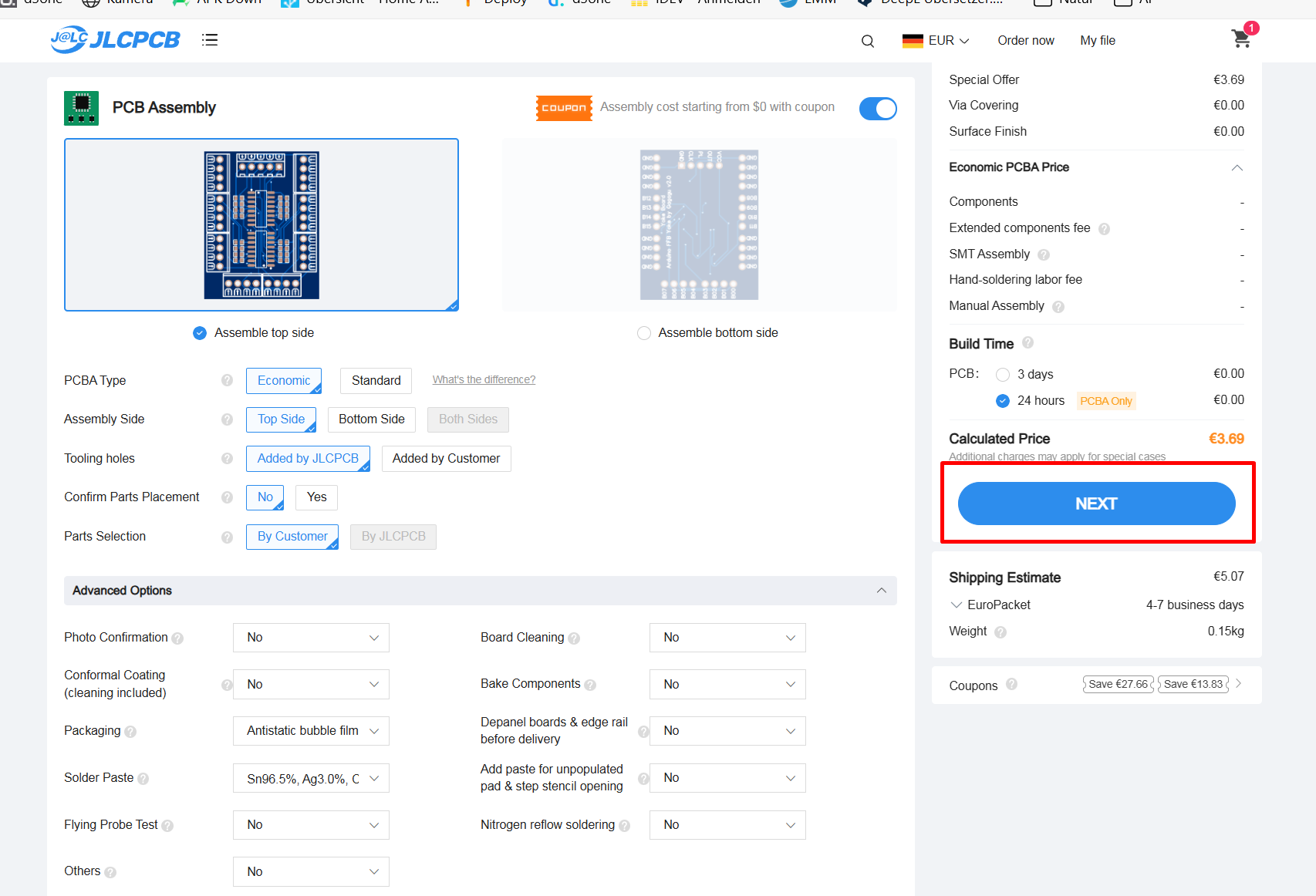This screenshot has height=896, width=1316.
Task: Open the My file menu
Action: (x=1098, y=41)
